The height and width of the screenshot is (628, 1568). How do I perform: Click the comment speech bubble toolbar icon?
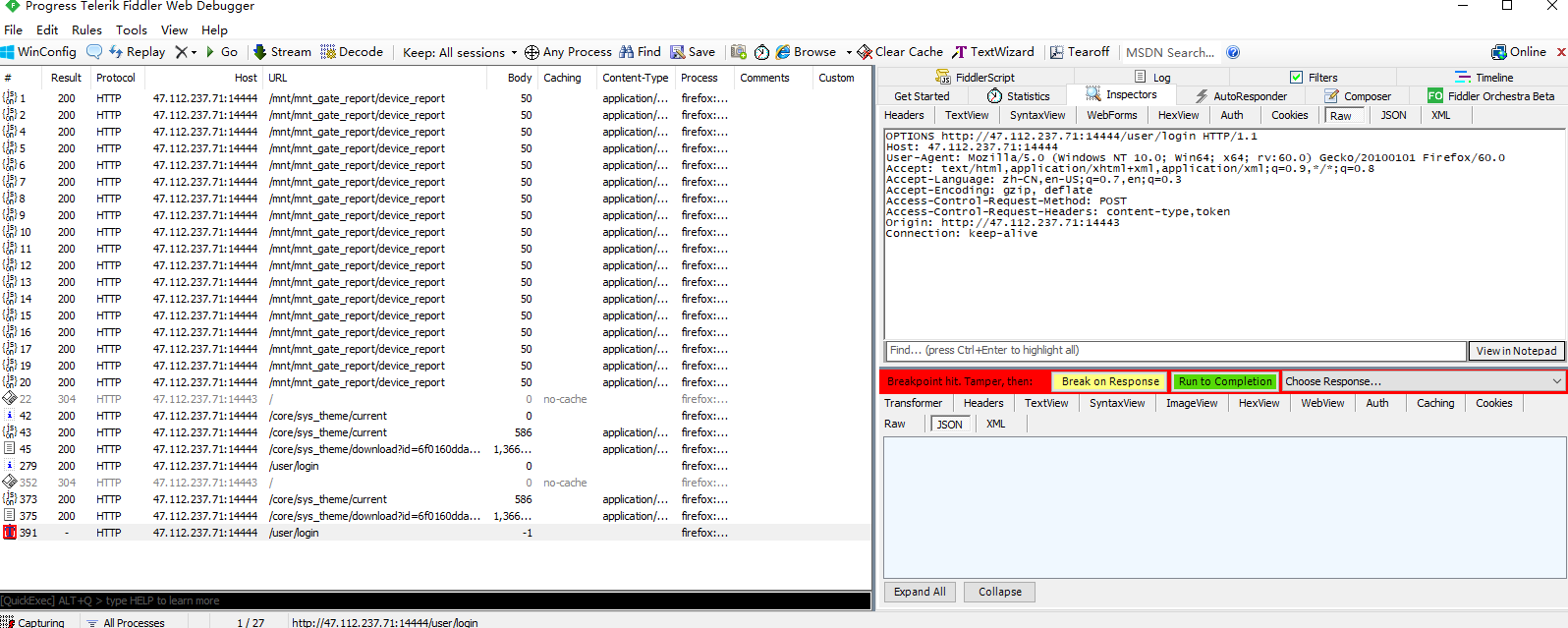click(x=94, y=52)
